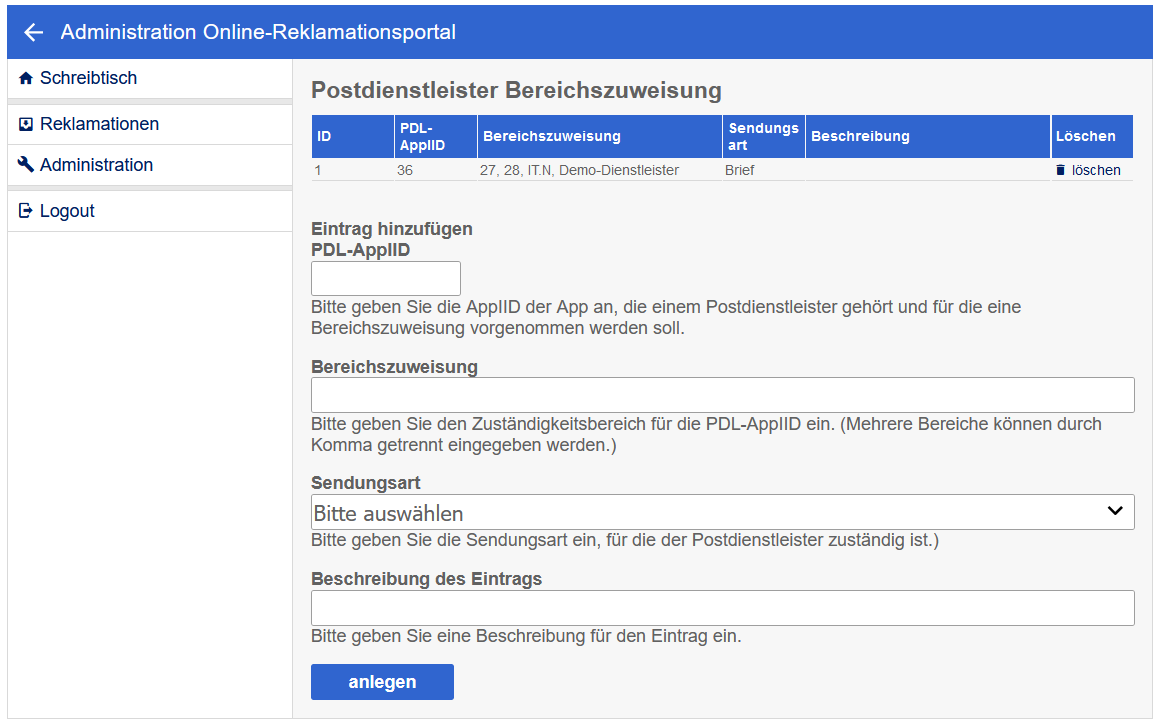Screen dimensions: 1160x726
Task: Click into the Bereichszuweisung text field
Action: [722, 395]
